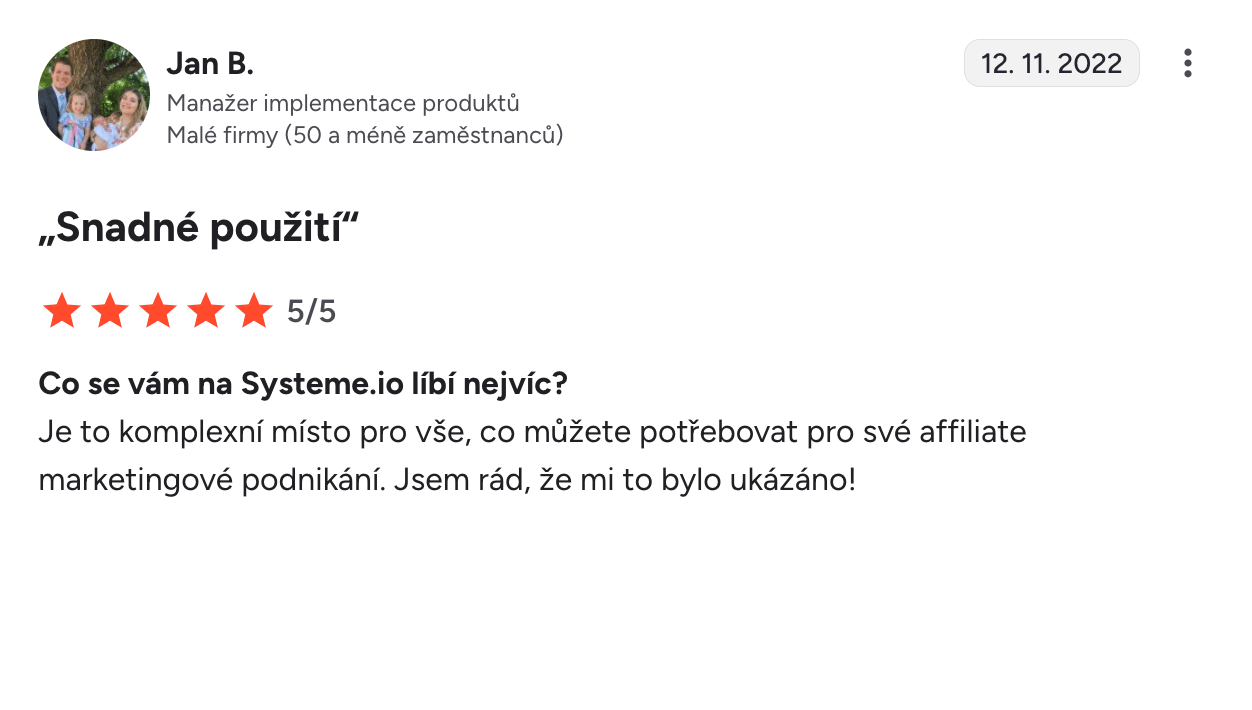Click the first rating star
The height and width of the screenshot is (710, 1252).
61,312
